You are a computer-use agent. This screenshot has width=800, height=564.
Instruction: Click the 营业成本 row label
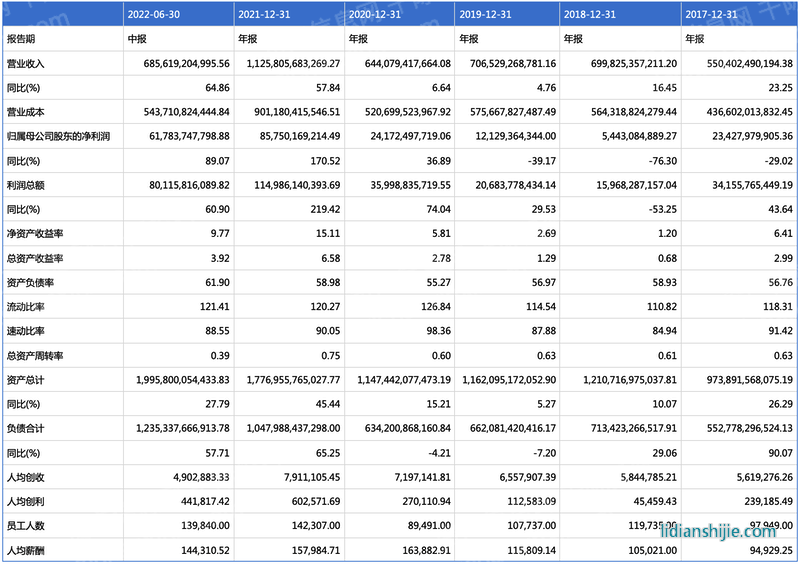(x=26, y=112)
